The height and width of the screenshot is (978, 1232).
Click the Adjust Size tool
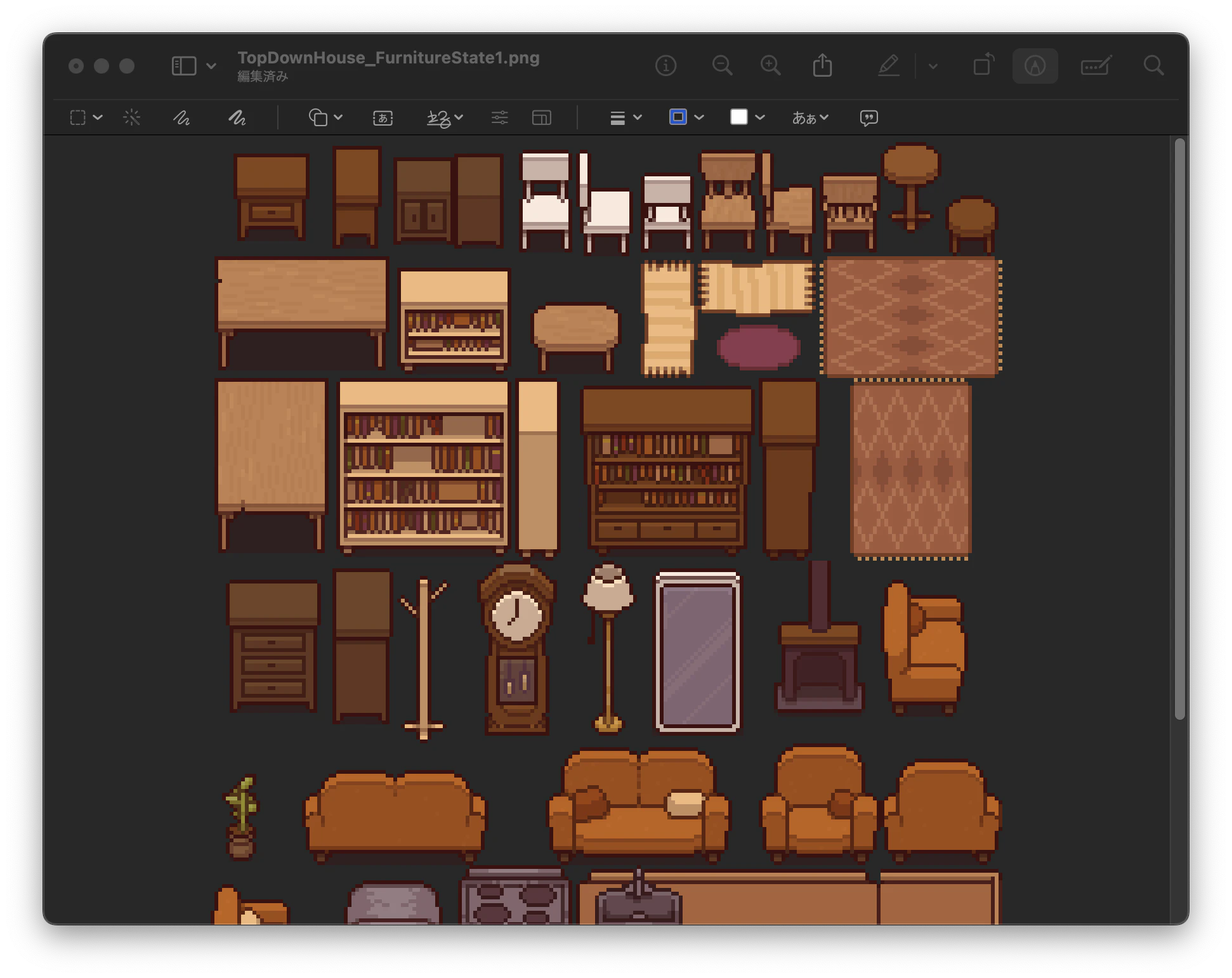pyautogui.click(x=541, y=117)
